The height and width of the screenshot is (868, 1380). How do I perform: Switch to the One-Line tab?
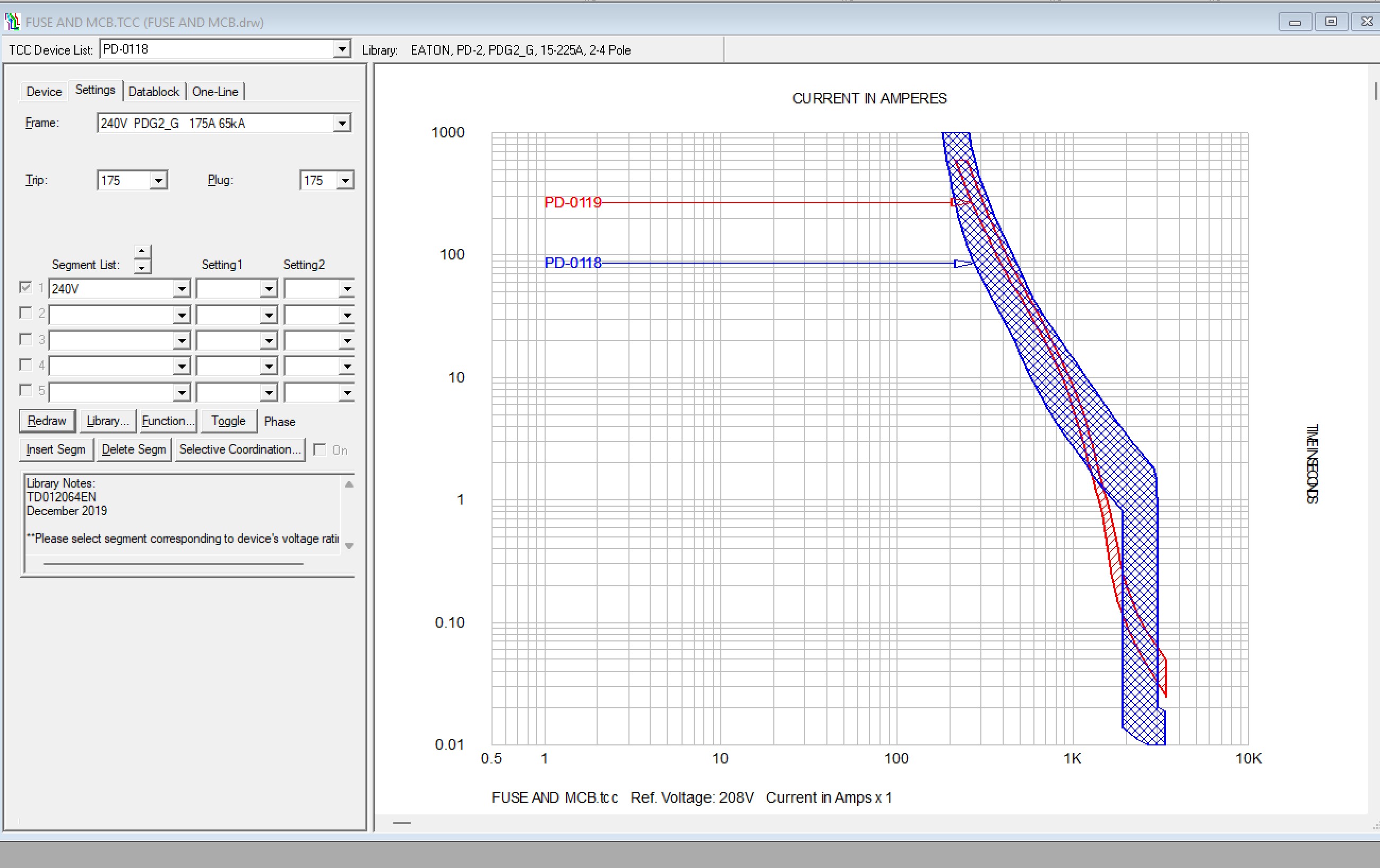click(215, 92)
